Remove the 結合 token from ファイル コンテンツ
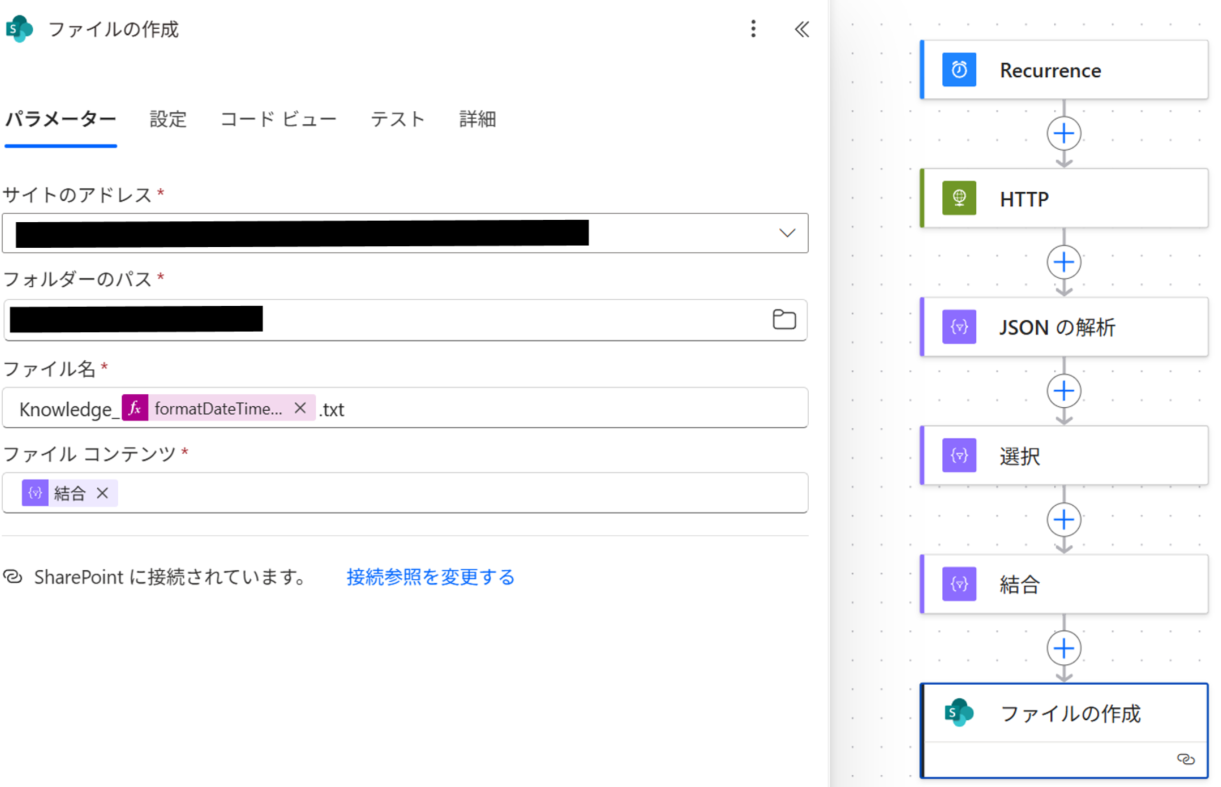The image size is (1221, 787). 102,493
